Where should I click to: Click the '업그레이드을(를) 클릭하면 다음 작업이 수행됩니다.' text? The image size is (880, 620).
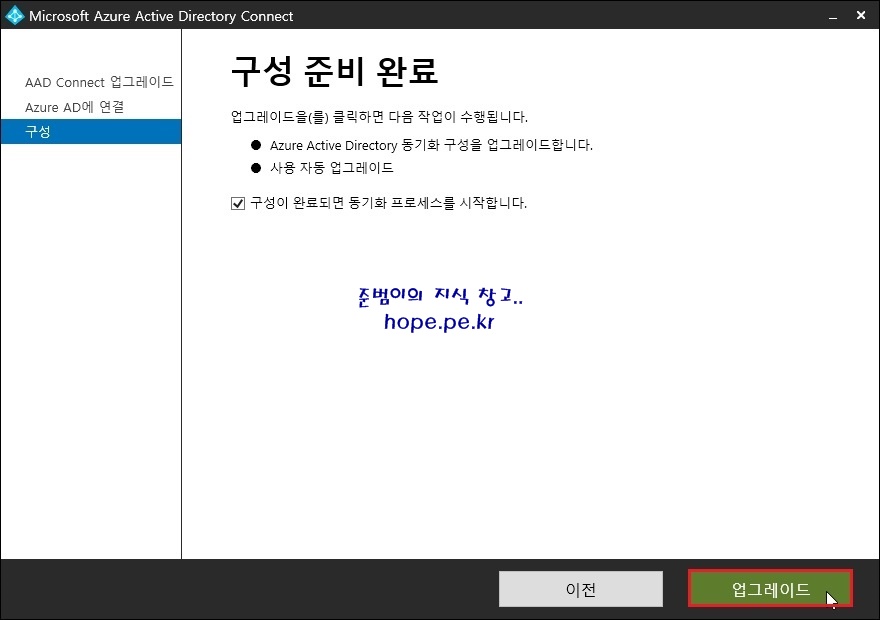pyautogui.click(x=379, y=117)
